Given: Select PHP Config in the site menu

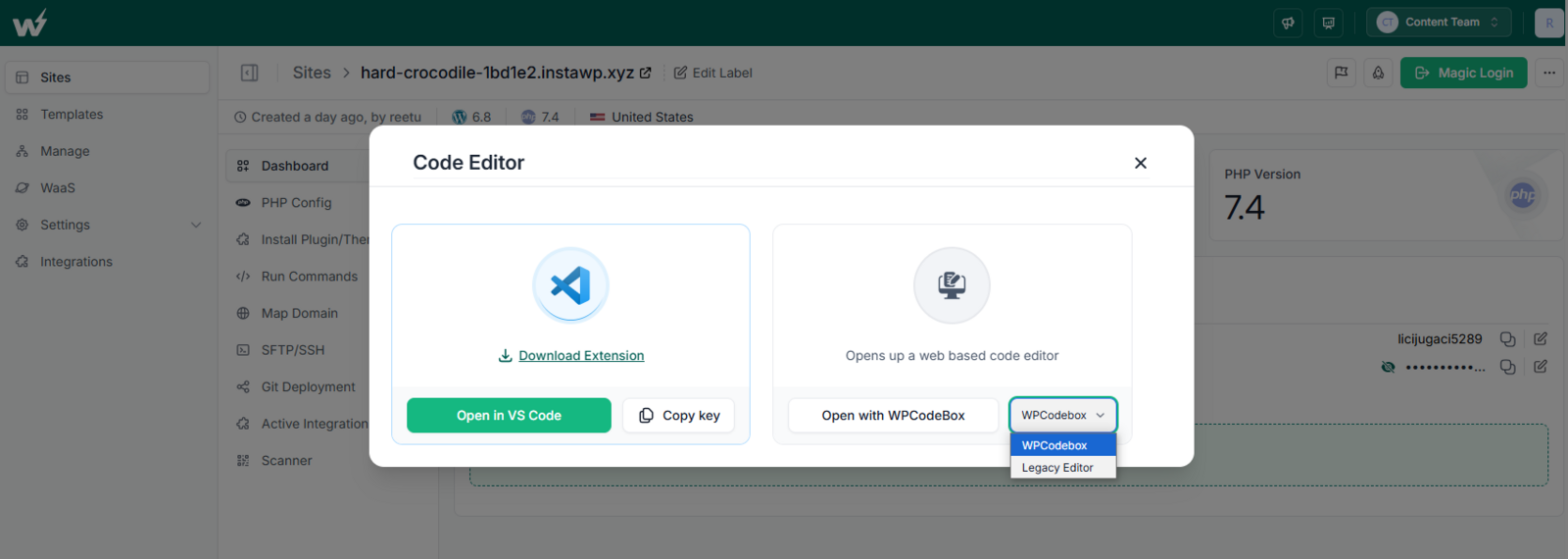Looking at the screenshot, I should click(297, 203).
